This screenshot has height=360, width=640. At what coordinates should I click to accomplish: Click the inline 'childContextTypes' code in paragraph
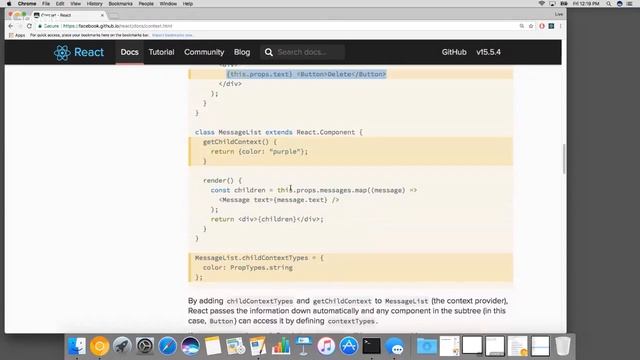tap(260, 301)
